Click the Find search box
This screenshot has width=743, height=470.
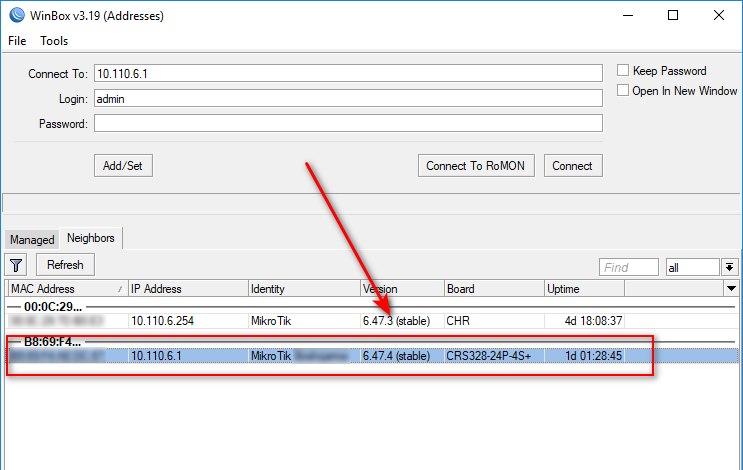pyautogui.click(x=628, y=267)
